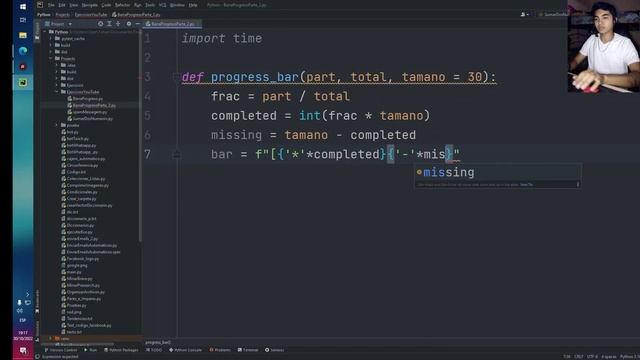This screenshot has width=640, height=360.
Task: Expand the .idea folder under Projects
Action: [57, 65]
